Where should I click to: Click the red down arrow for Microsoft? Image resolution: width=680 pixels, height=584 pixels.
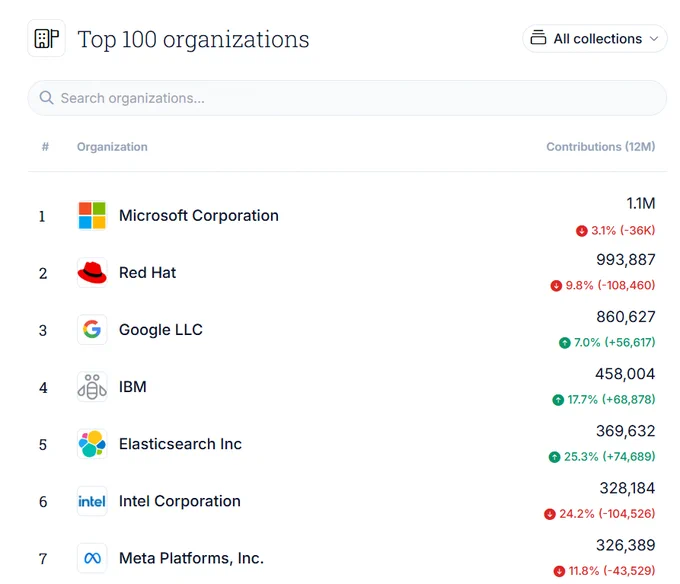tap(582, 231)
